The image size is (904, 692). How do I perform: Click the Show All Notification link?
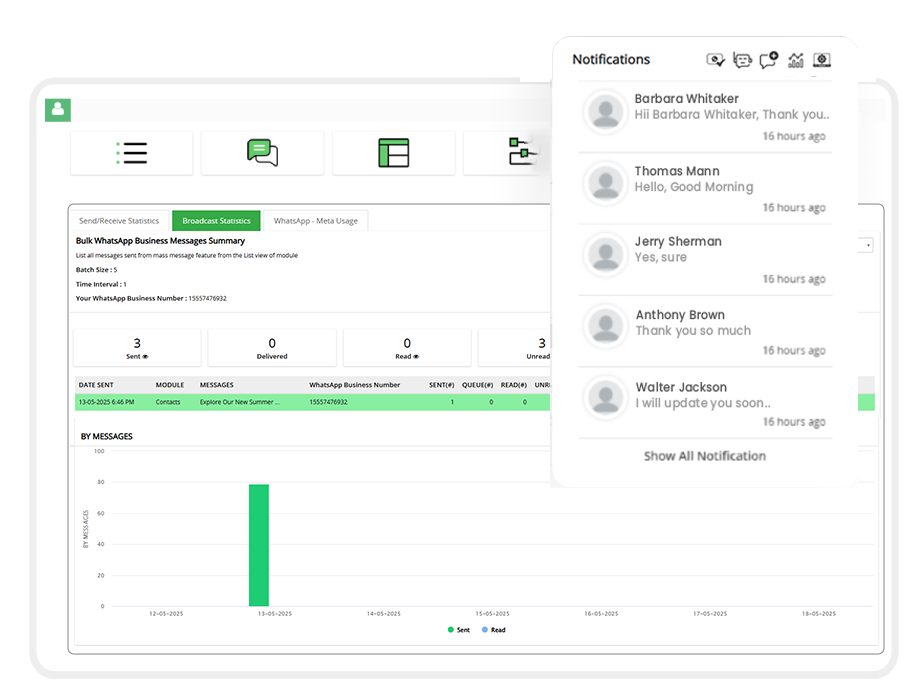[704, 456]
